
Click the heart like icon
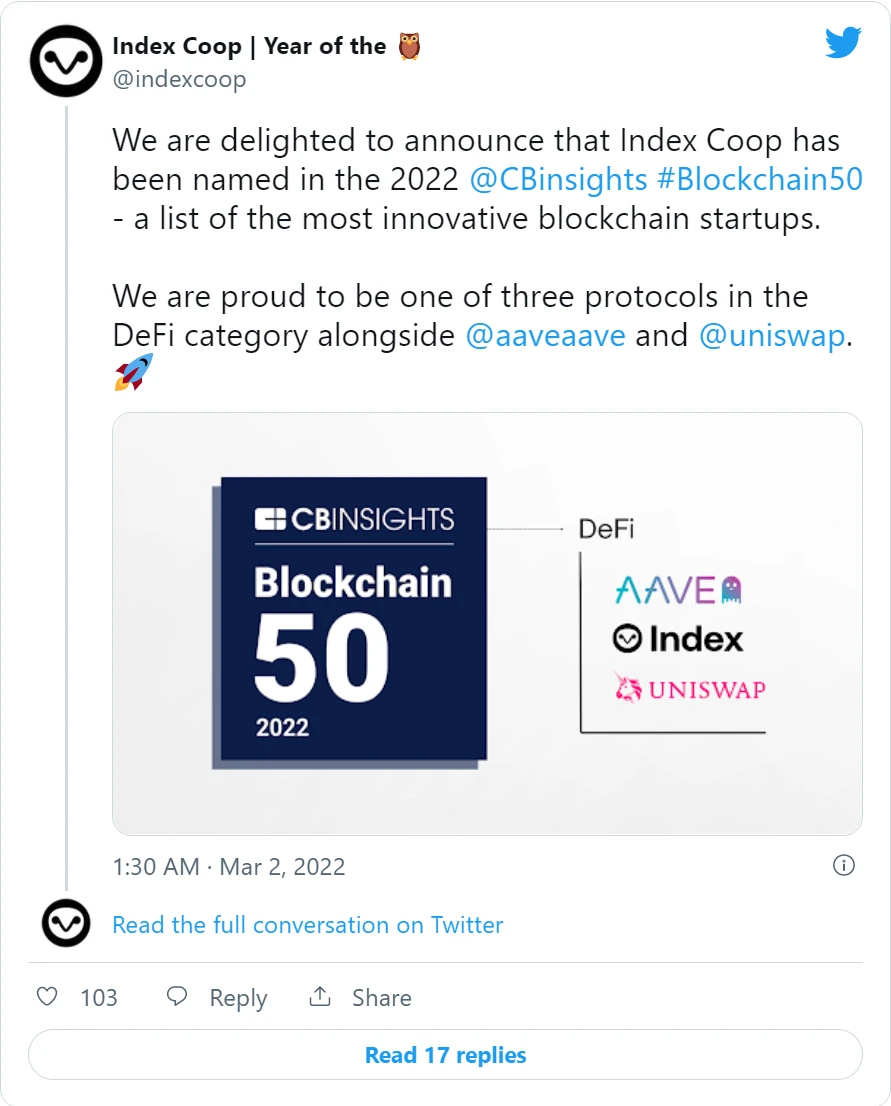47,997
